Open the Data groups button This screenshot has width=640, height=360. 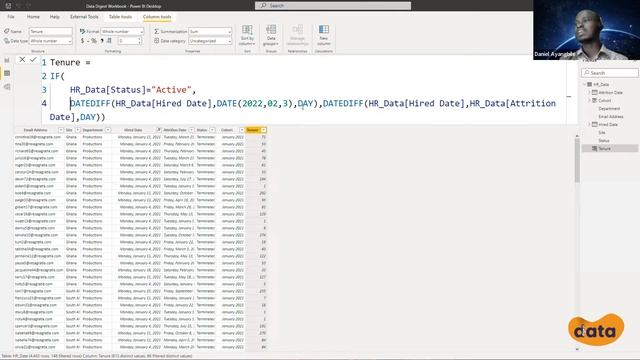271,35
